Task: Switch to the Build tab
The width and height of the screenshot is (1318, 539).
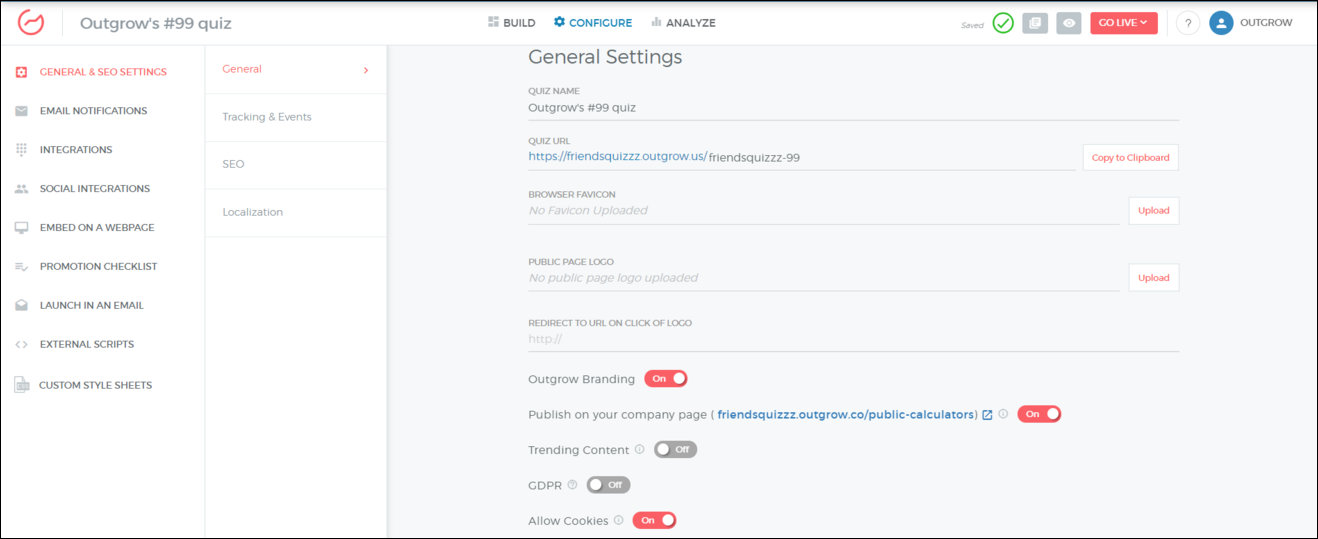Action: click(x=512, y=23)
